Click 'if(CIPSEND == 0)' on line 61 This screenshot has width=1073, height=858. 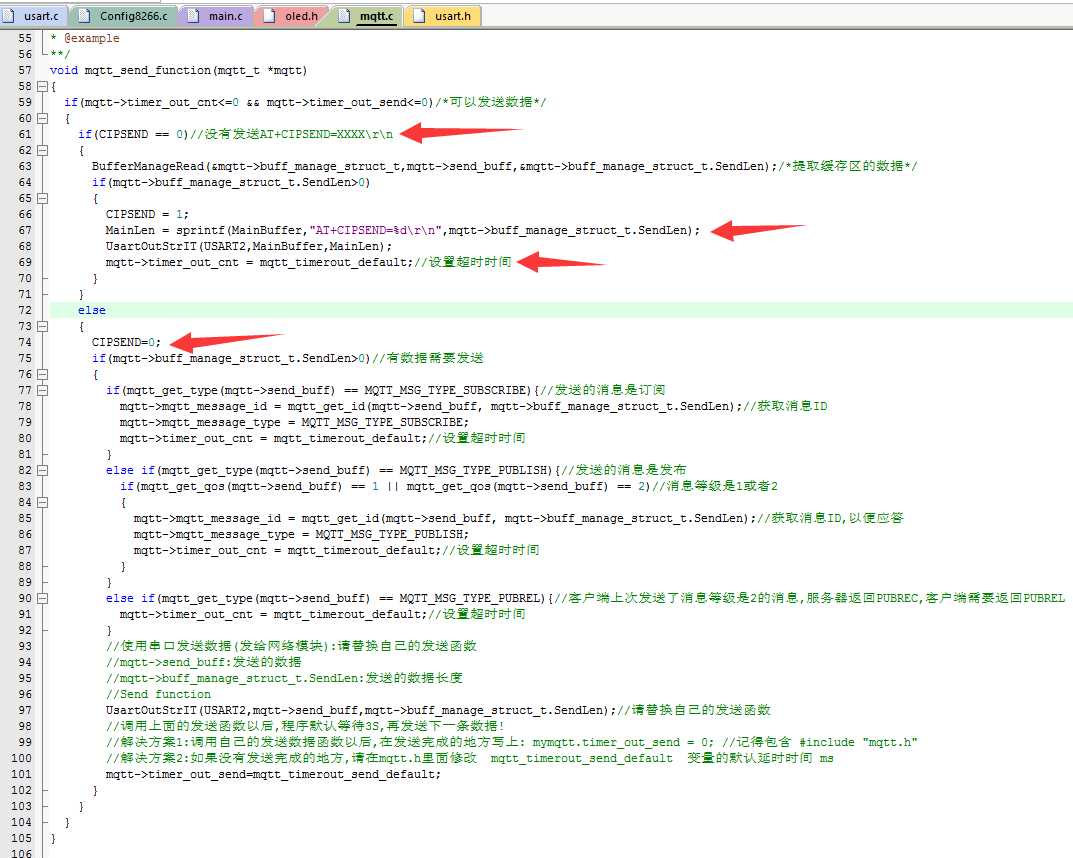pyautogui.click(x=133, y=134)
